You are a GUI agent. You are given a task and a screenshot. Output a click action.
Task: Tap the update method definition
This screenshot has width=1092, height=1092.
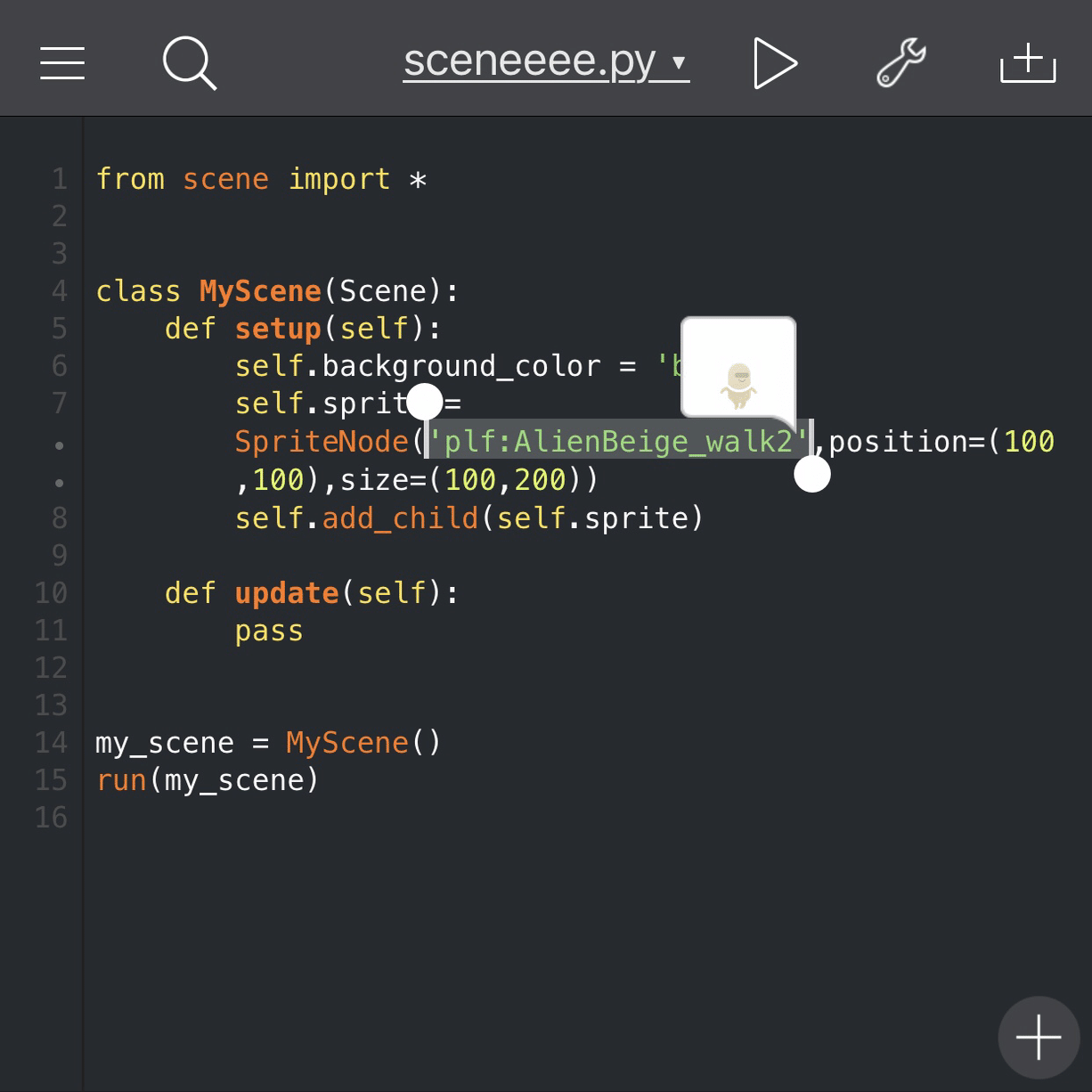point(286,592)
